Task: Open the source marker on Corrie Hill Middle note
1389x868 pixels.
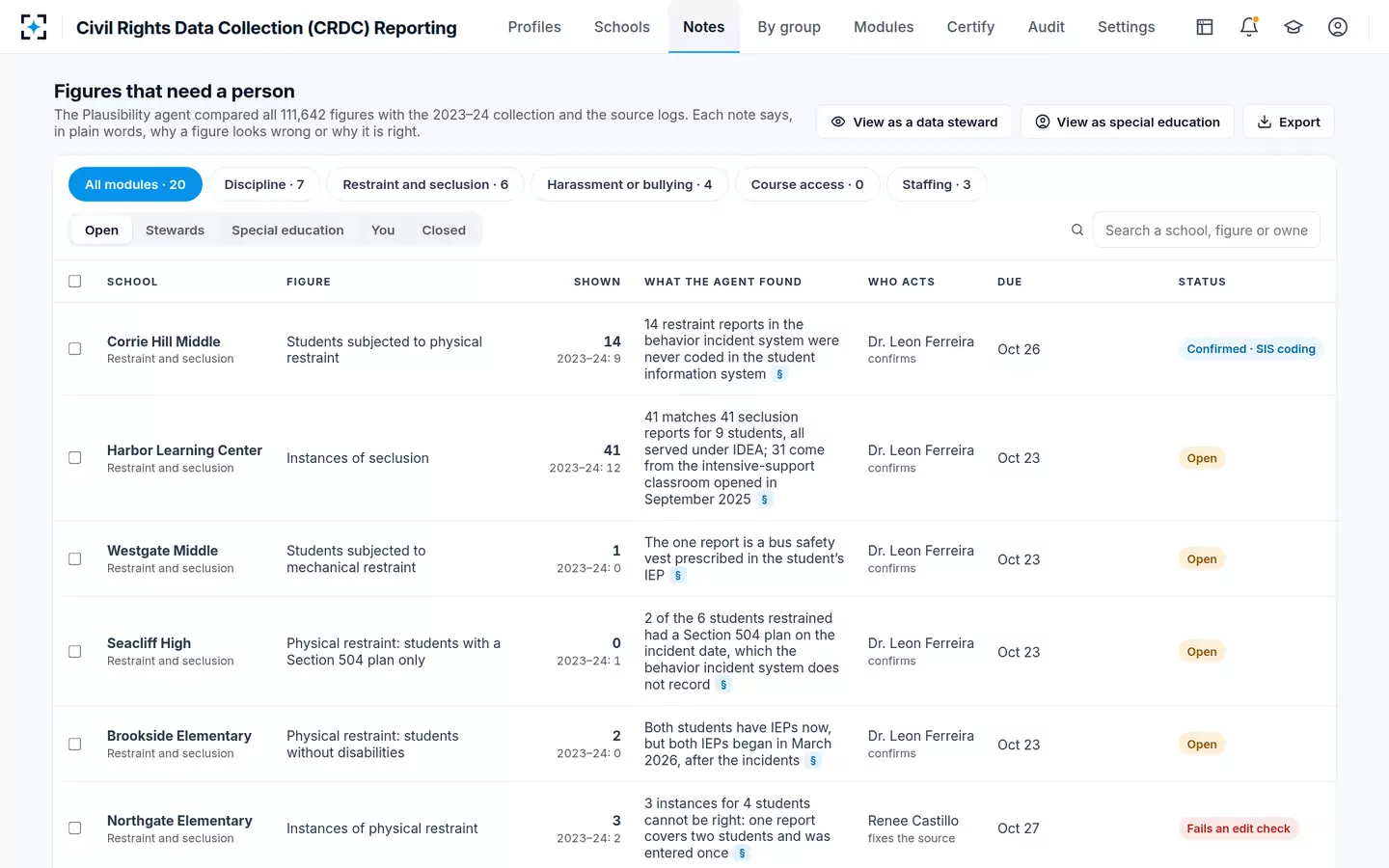Action: click(x=780, y=374)
